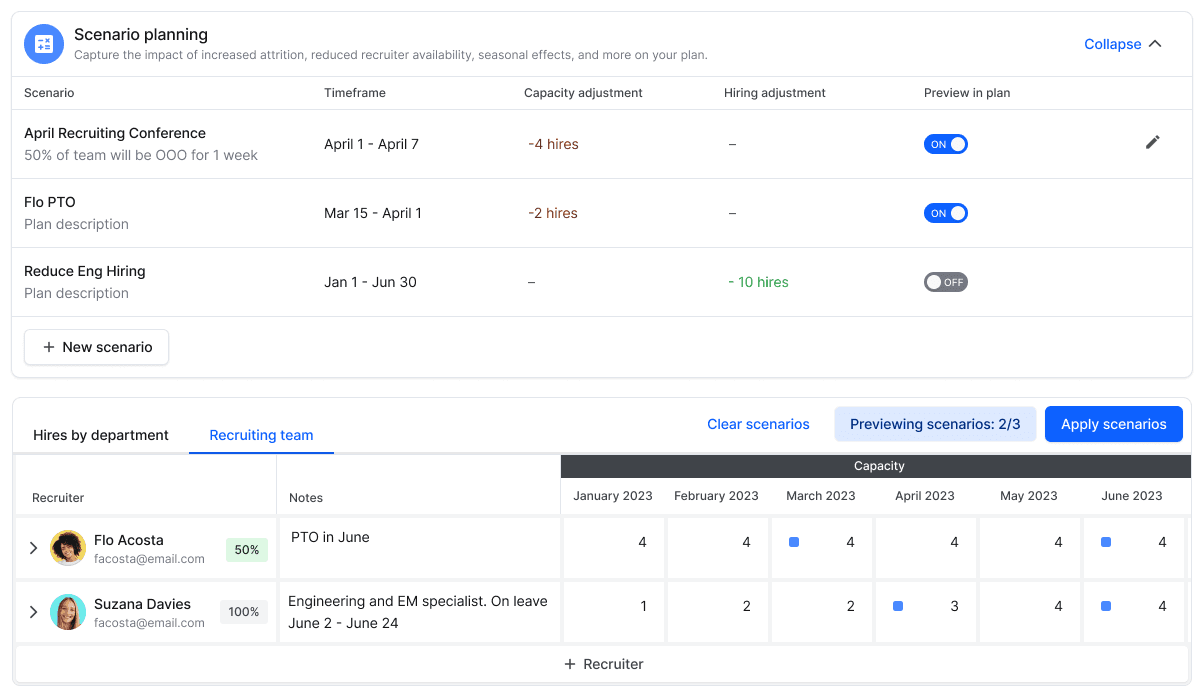Click the Clear scenarios link

point(758,423)
